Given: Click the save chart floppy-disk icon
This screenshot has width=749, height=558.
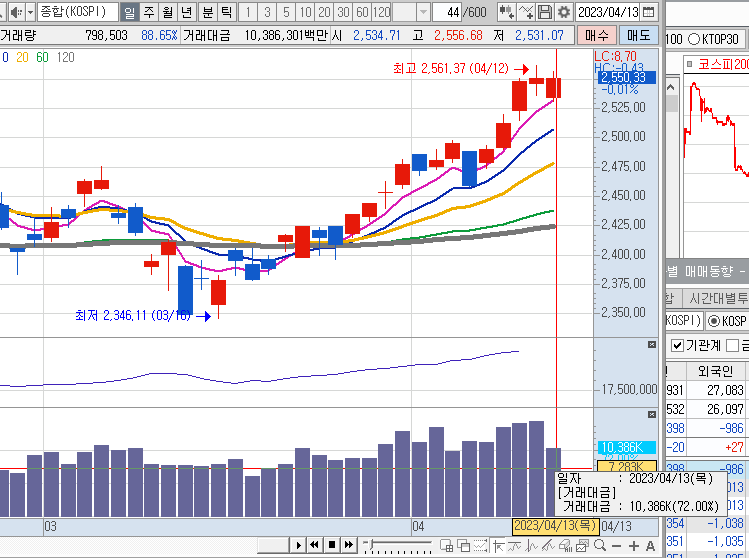Looking at the screenshot, I should click(545, 12).
